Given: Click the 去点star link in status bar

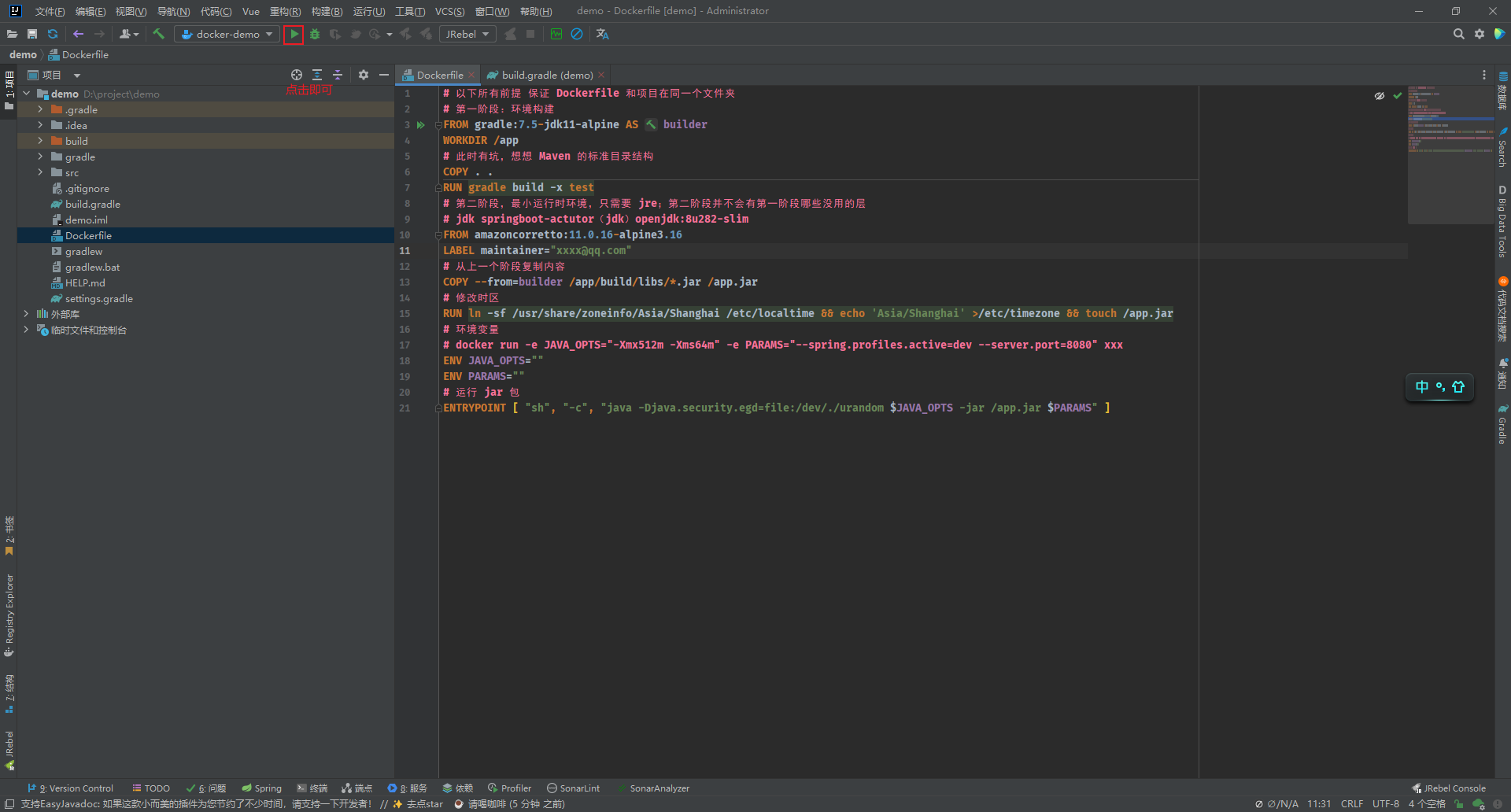Looking at the screenshot, I should coord(424,803).
